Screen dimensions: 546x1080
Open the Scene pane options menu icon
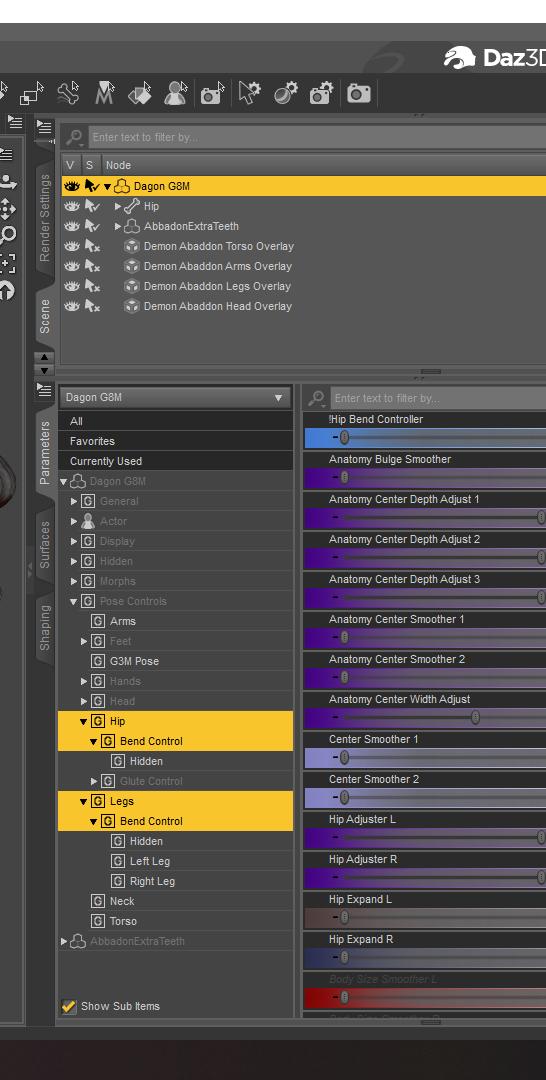pos(45,127)
